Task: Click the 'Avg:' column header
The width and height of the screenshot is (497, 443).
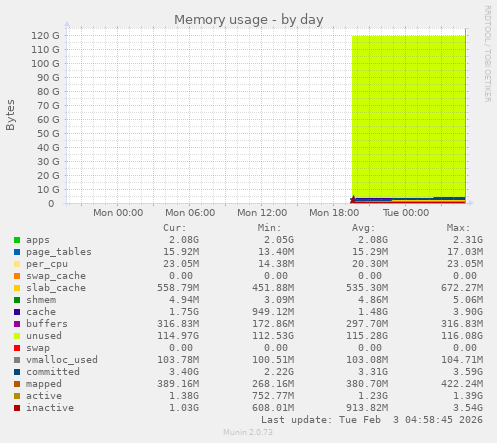Action: point(363,228)
